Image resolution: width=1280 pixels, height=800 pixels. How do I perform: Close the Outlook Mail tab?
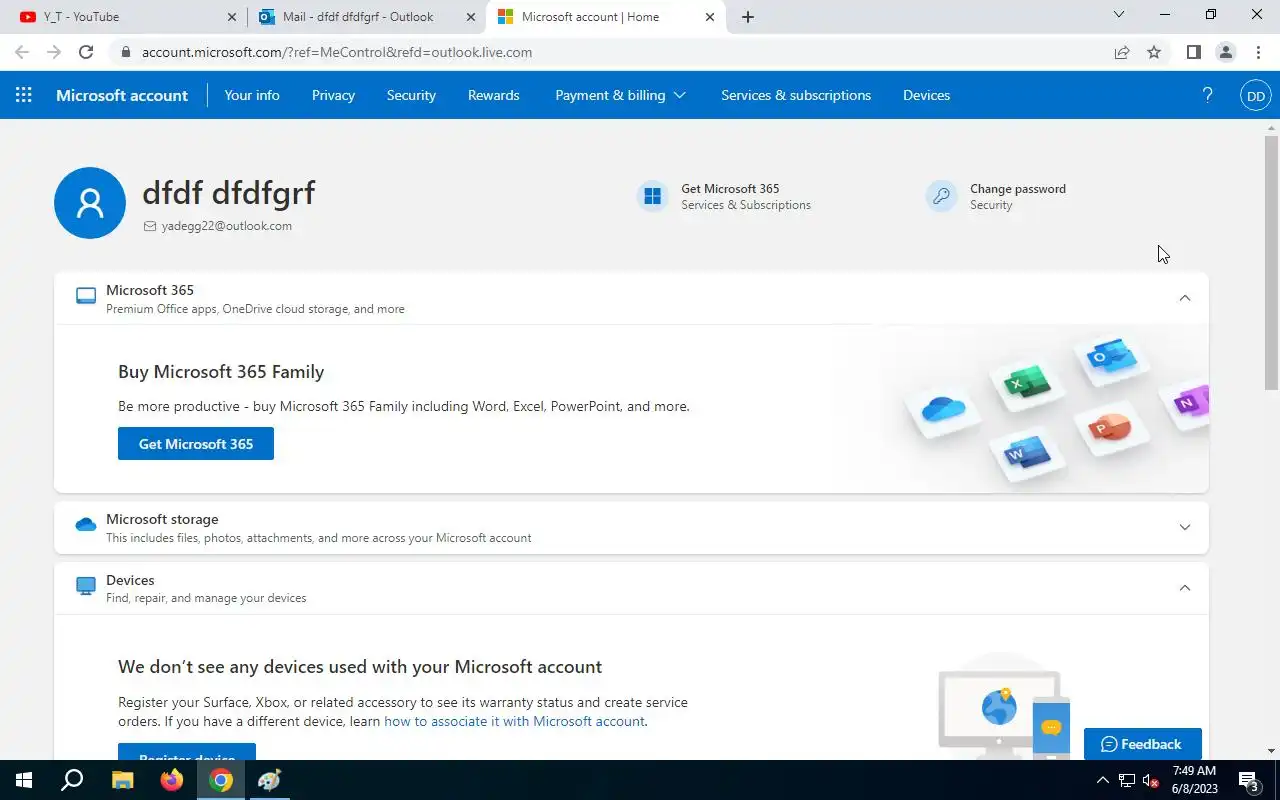tap(471, 17)
